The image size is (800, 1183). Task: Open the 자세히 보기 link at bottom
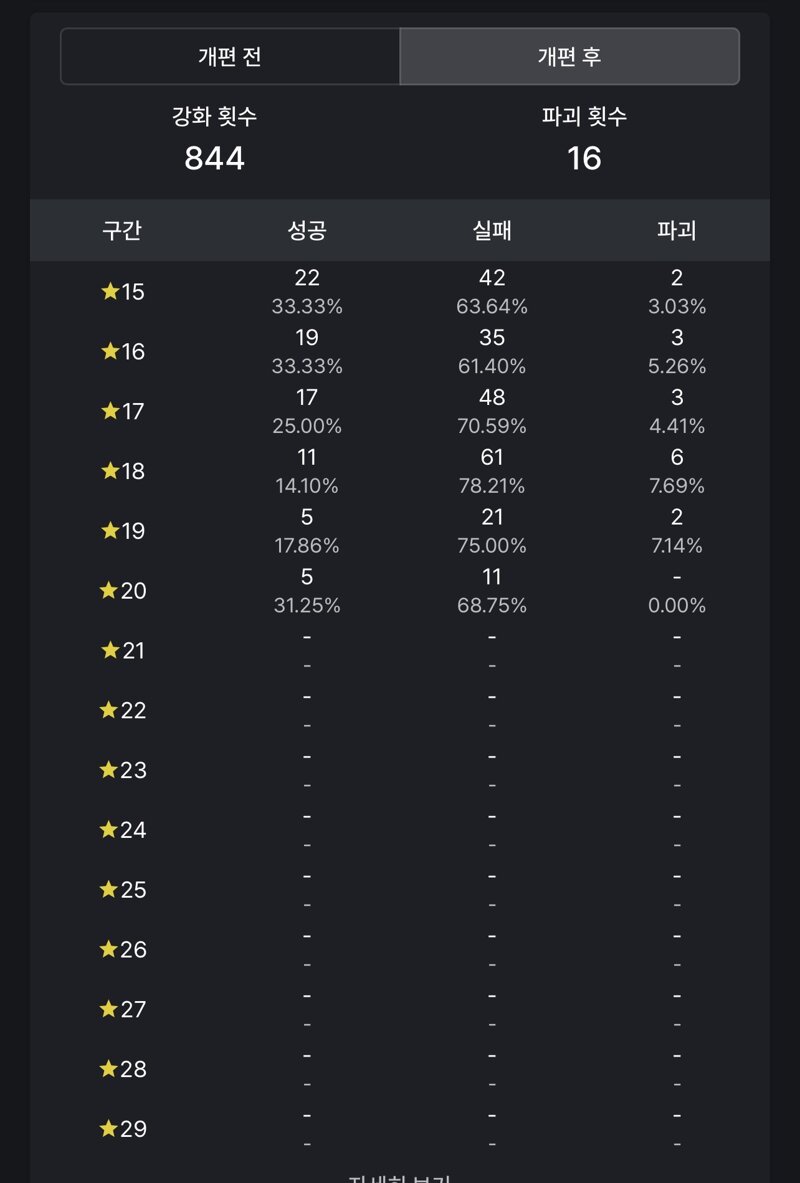[x=399, y=1178]
